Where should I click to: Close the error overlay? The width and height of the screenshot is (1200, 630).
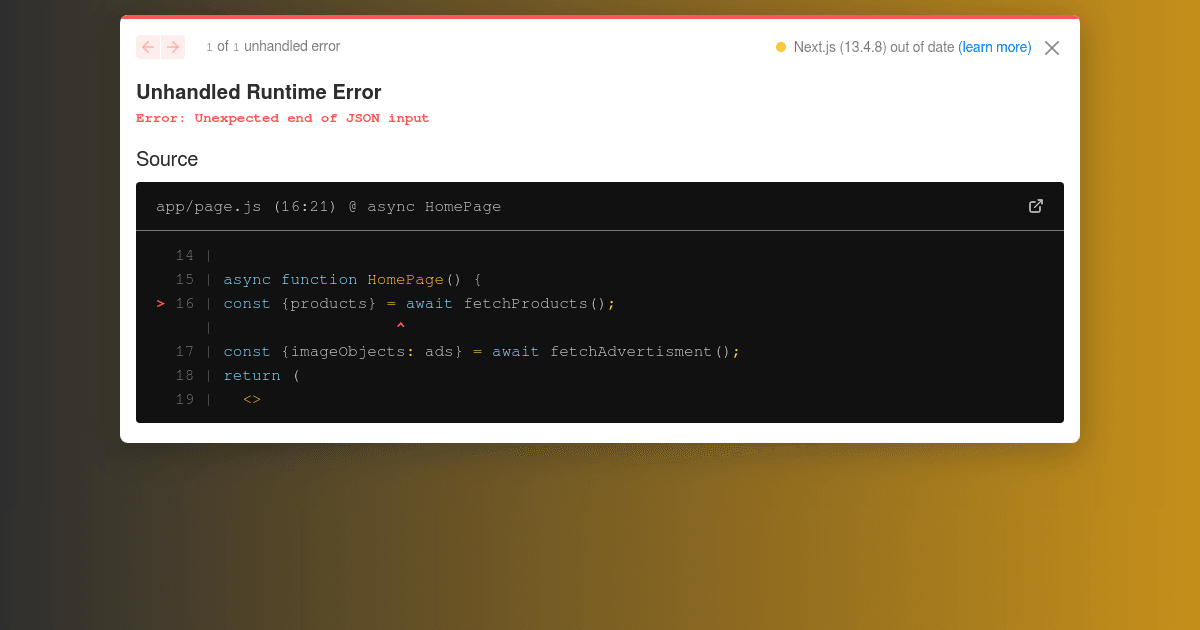click(x=1052, y=48)
